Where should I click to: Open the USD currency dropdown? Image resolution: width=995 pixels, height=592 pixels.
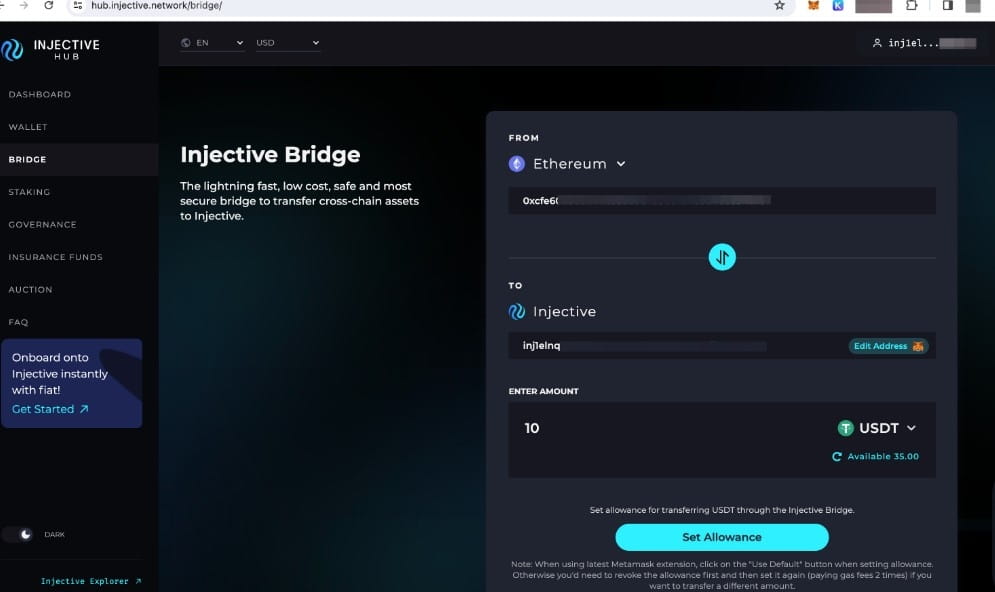point(287,43)
